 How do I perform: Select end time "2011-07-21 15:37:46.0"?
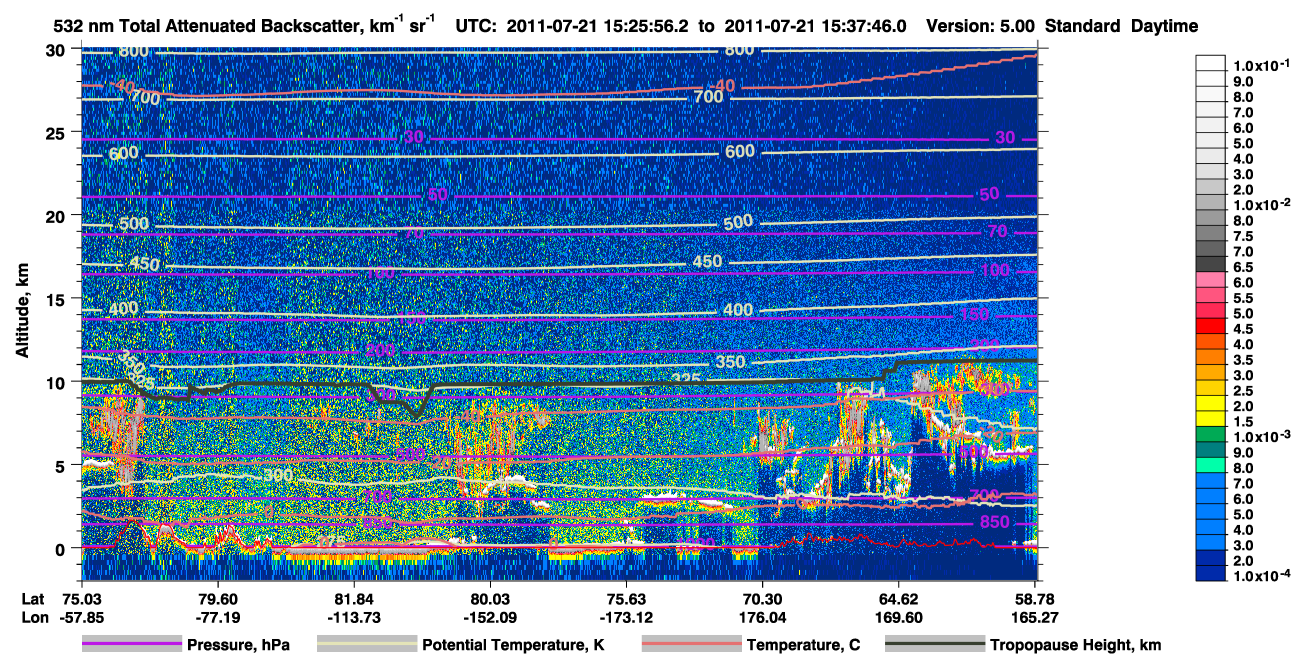[814, 26]
